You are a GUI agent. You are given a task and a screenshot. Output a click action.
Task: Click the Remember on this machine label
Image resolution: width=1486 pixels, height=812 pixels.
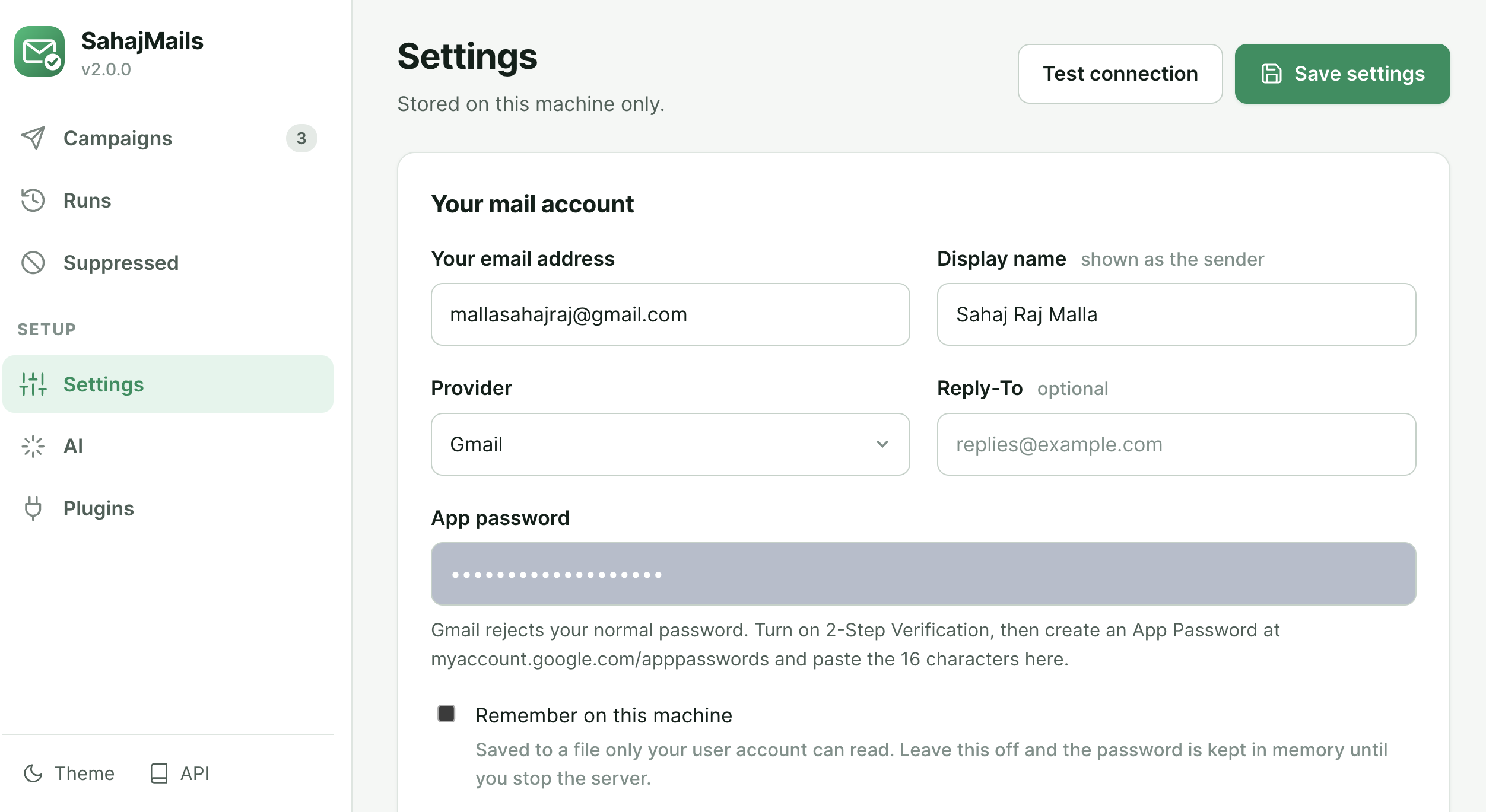604,715
